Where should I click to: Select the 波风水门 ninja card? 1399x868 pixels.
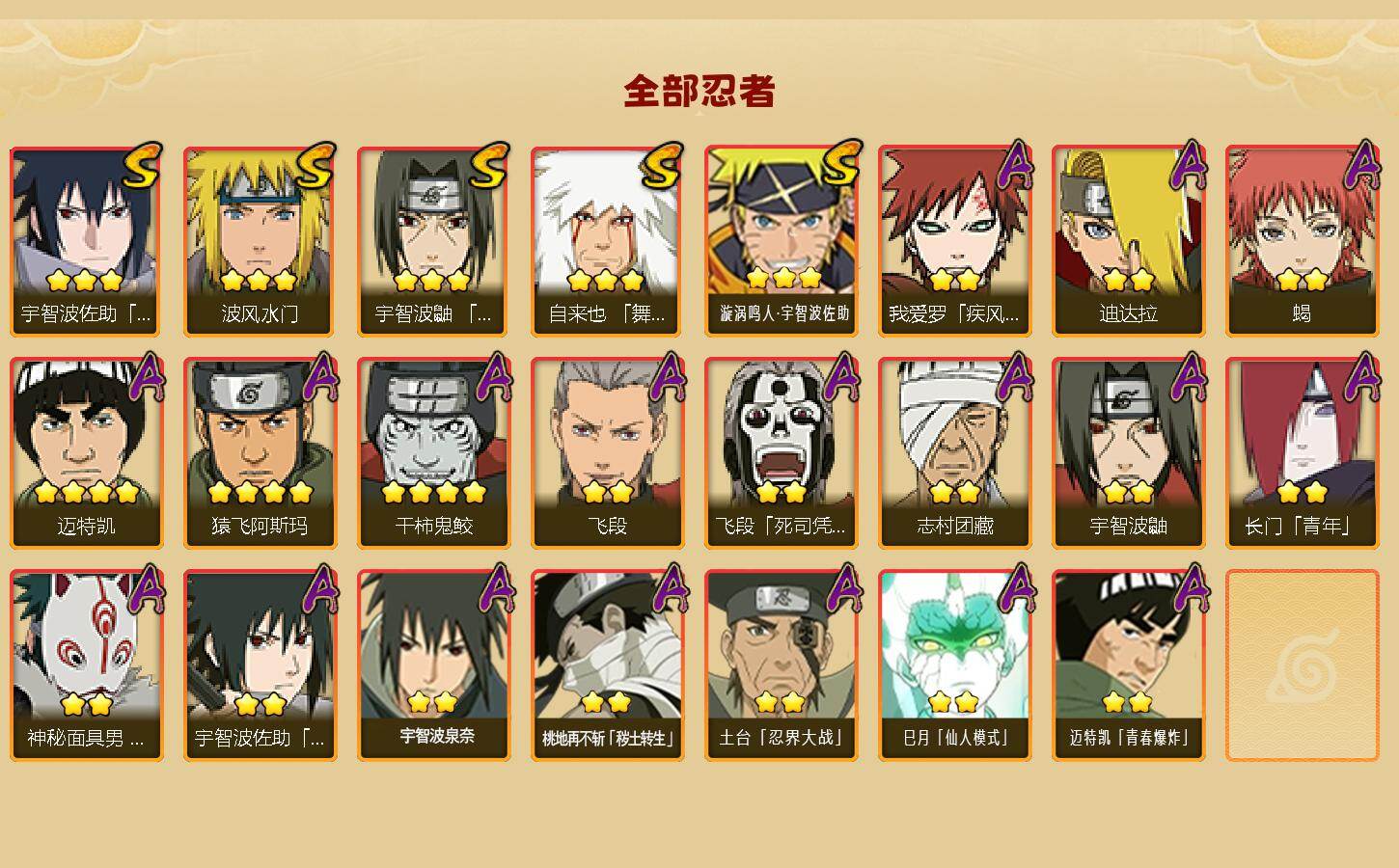pyautogui.click(x=260, y=241)
